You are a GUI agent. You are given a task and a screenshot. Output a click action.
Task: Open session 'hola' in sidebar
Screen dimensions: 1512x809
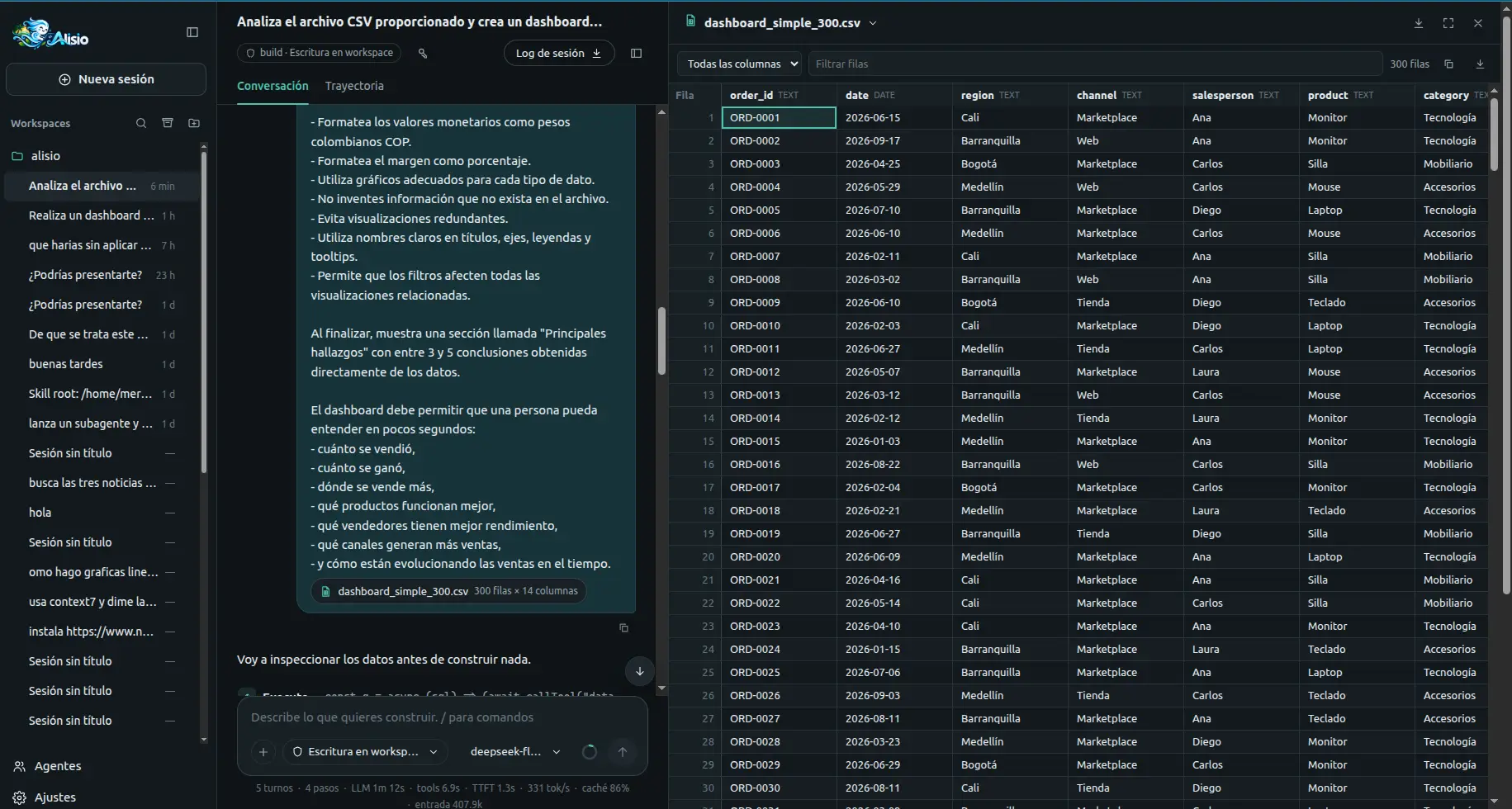click(x=102, y=513)
